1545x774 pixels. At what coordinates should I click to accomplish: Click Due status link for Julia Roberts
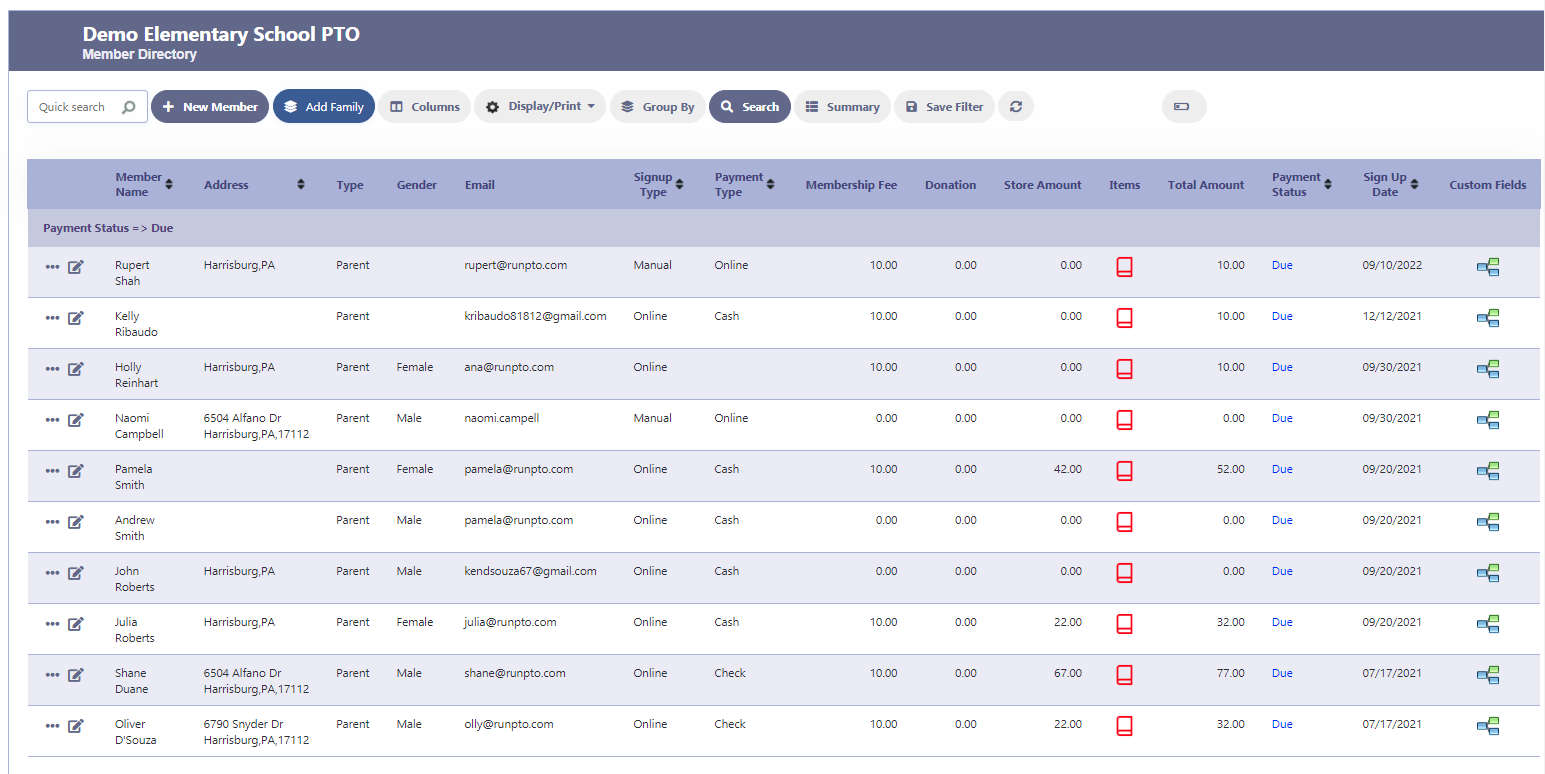(x=1282, y=623)
